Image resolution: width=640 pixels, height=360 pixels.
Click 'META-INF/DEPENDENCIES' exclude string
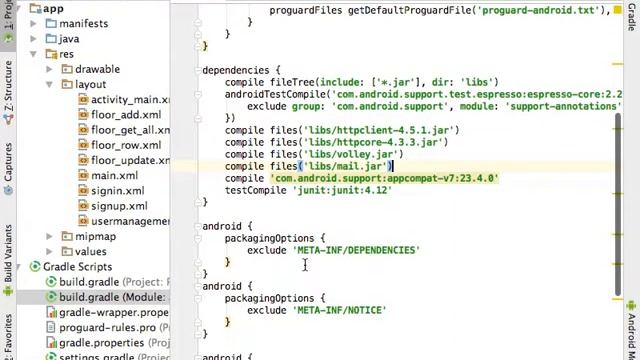pos(356,250)
